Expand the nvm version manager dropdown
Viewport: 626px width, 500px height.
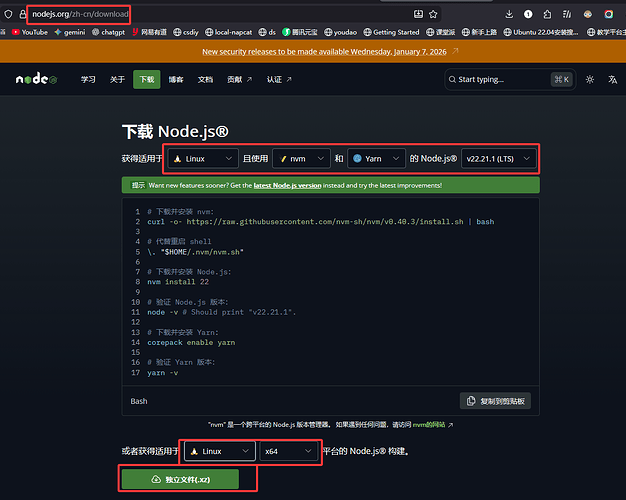tap(301, 158)
